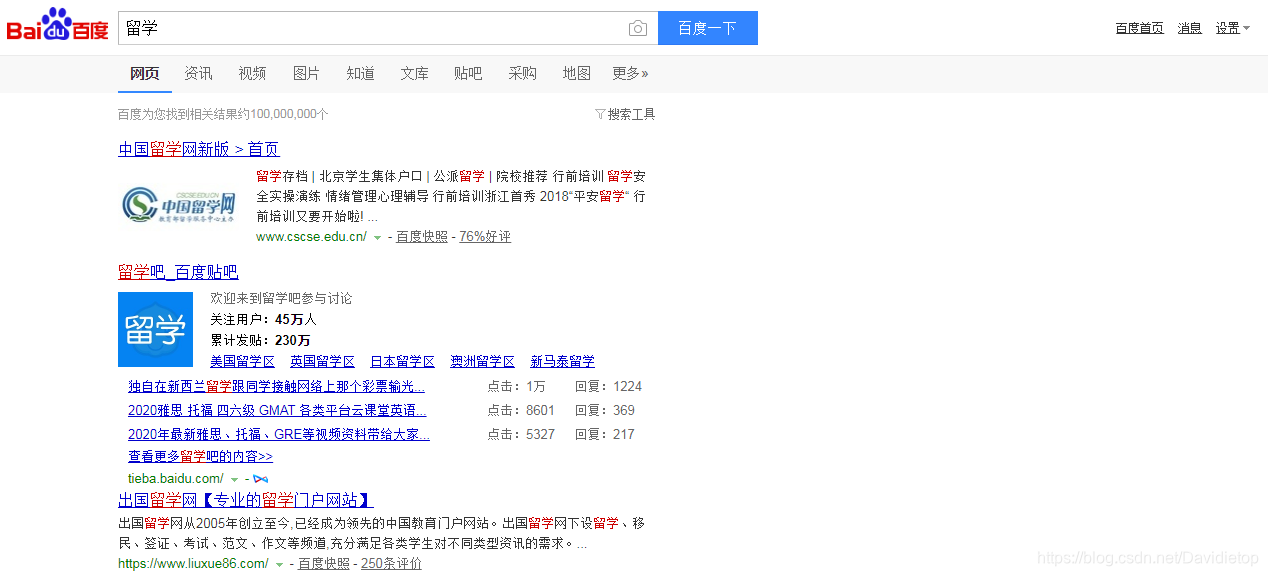Expand dropdown arrow beside www.liuxue86.com
This screenshot has width=1268, height=576.
pos(279,565)
